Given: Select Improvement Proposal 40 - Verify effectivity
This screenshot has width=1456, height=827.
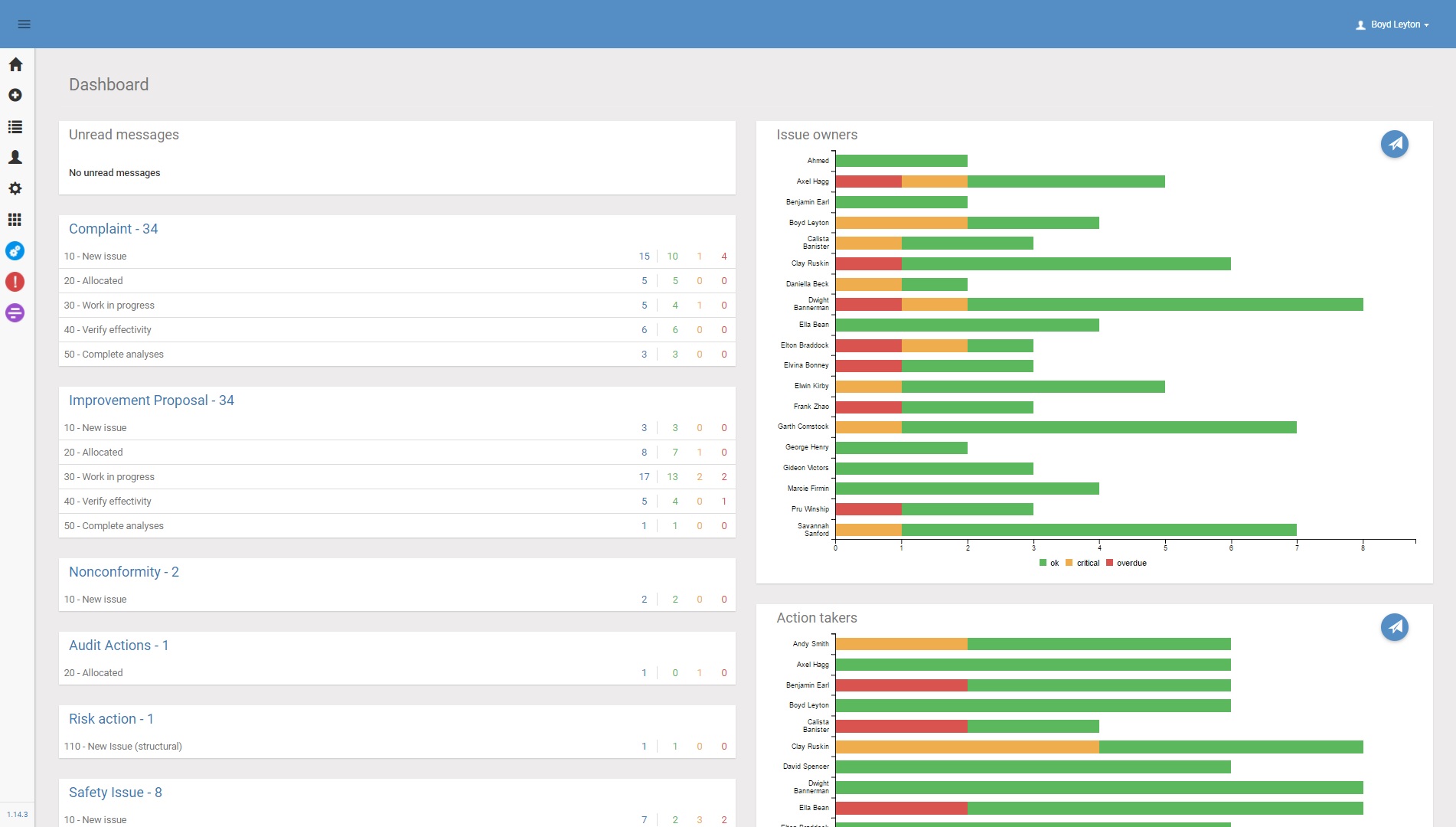Looking at the screenshot, I should [397, 502].
